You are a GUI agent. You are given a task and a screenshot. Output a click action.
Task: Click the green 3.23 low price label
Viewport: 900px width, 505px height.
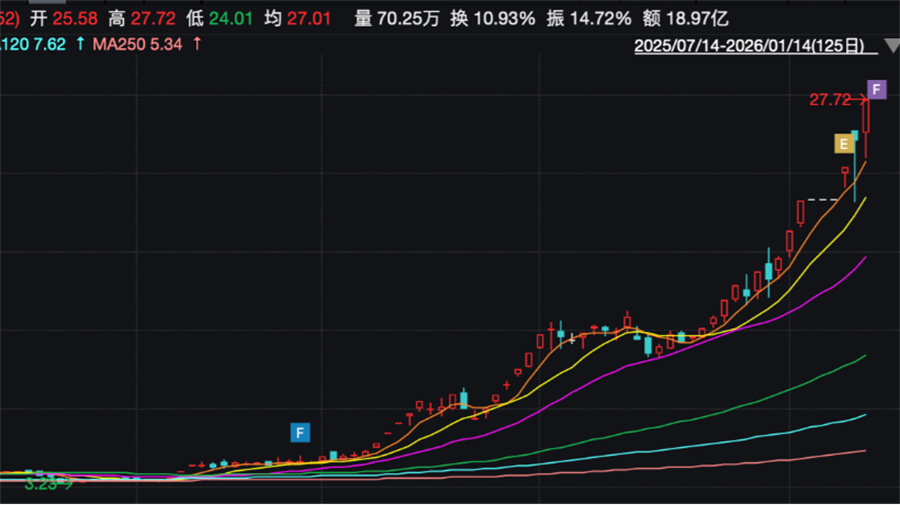[x=41, y=483]
